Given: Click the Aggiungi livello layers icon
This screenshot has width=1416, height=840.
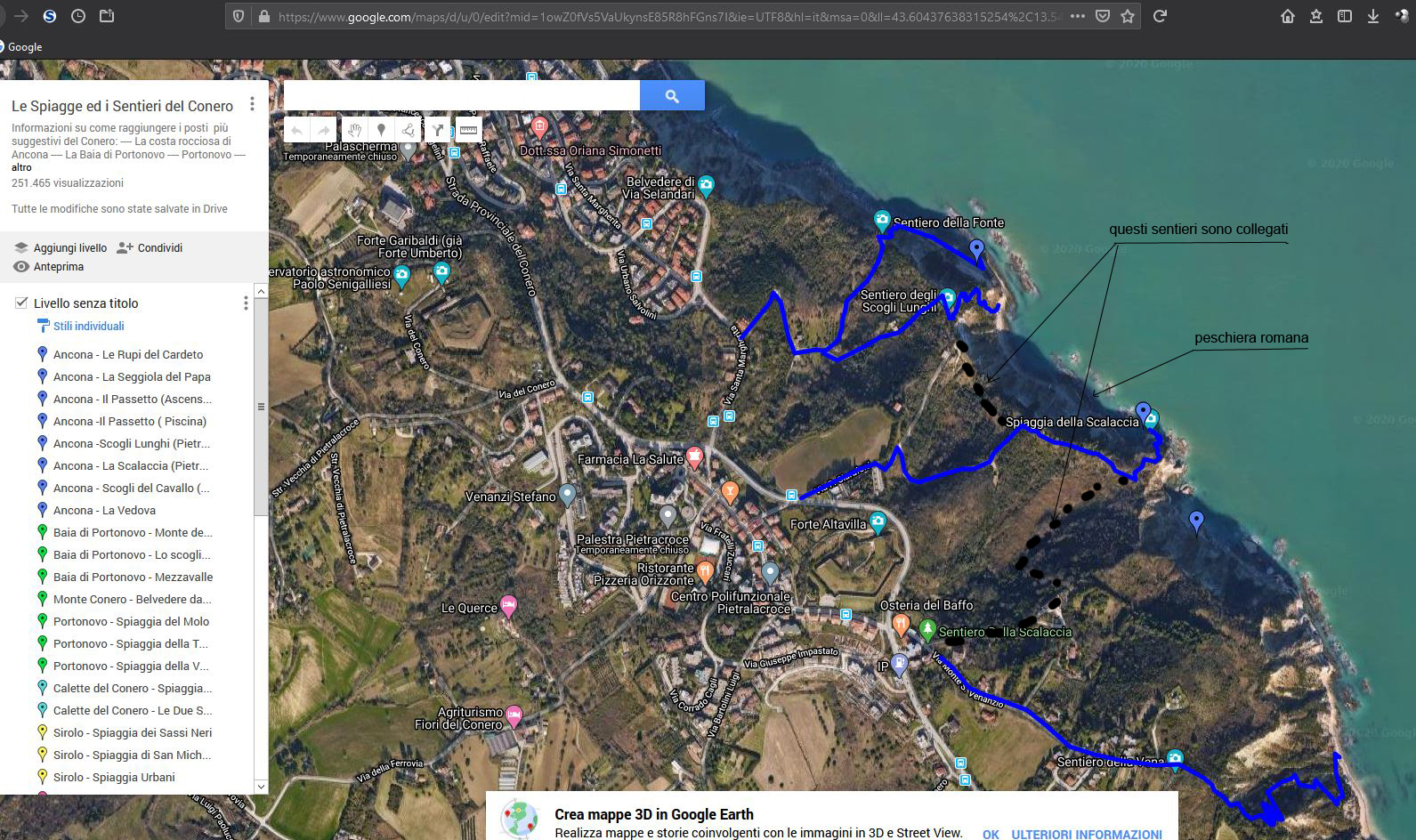Looking at the screenshot, I should click(21, 247).
